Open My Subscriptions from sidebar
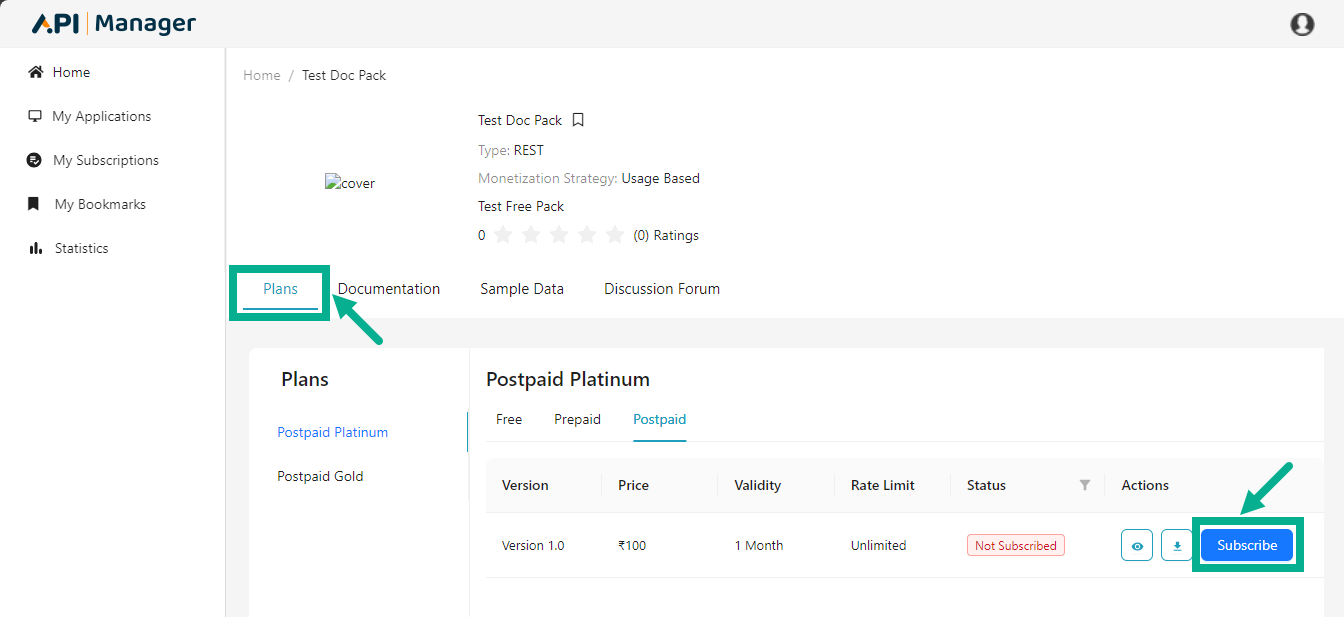1344x617 pixels. pos(105,160)
